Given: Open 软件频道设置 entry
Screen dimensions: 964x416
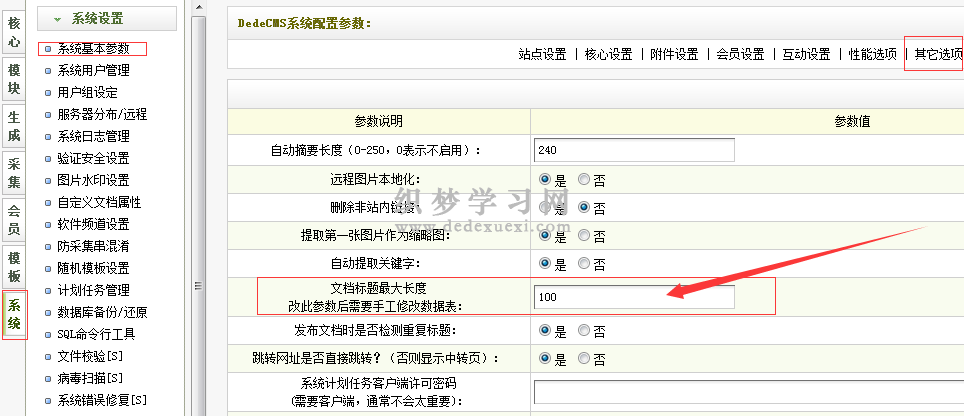Looking at the screenshot, I should (x=93, y=224).
